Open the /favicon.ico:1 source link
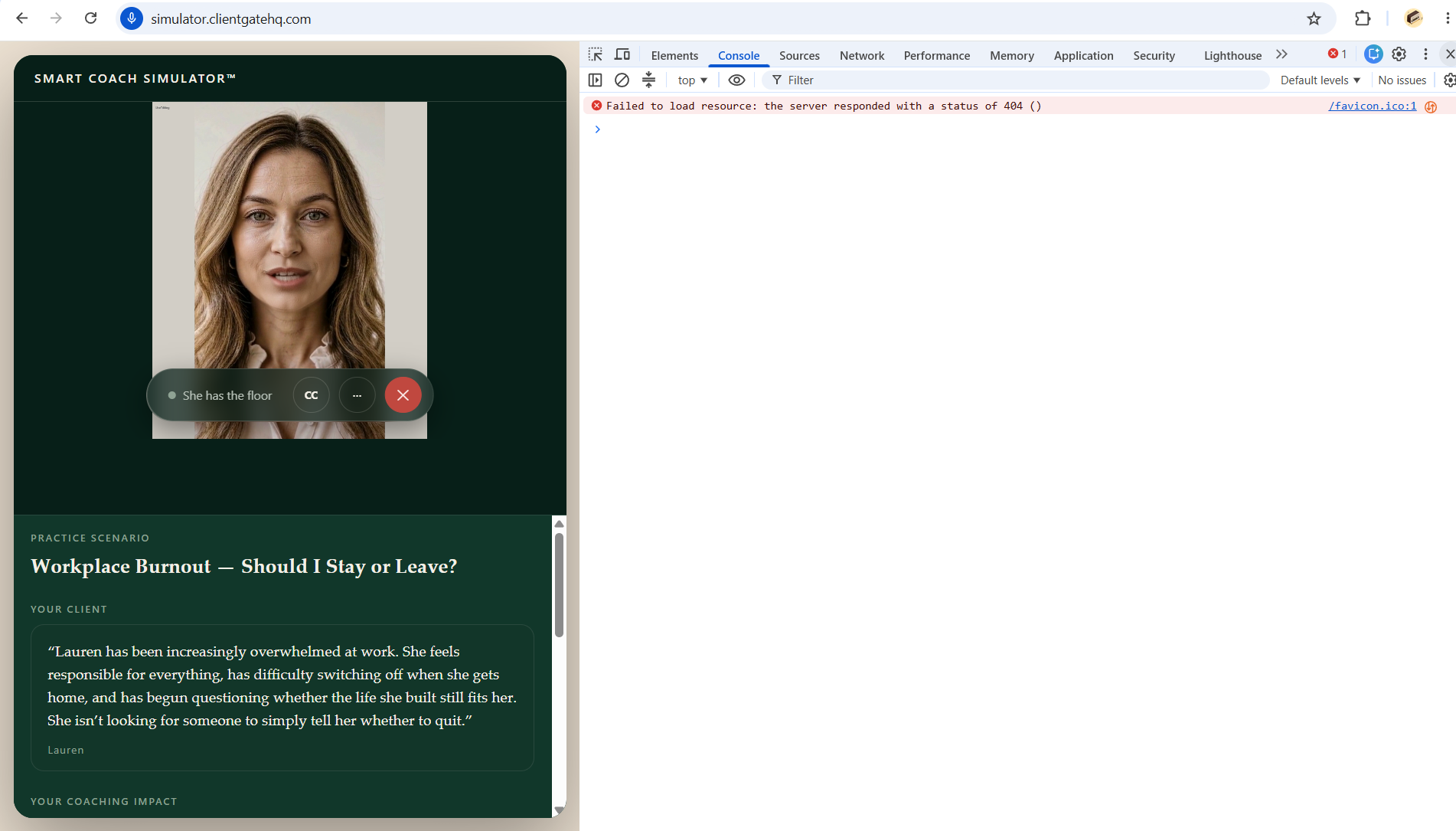The image size is (1456, 831). click(1372, 106)
